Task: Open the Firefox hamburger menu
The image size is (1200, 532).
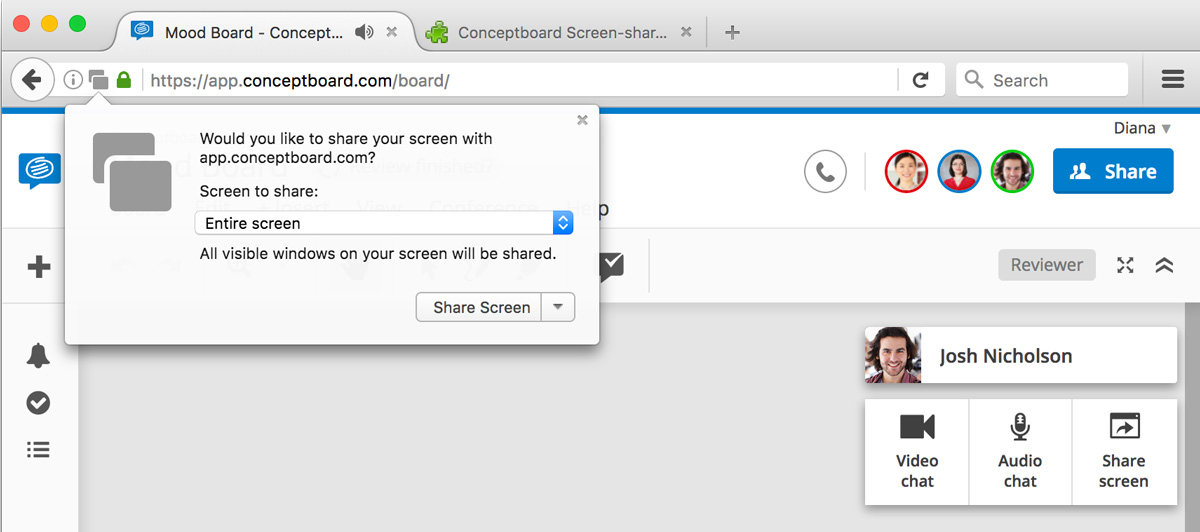Action: pyautogui.click(x=1173, y=80)
